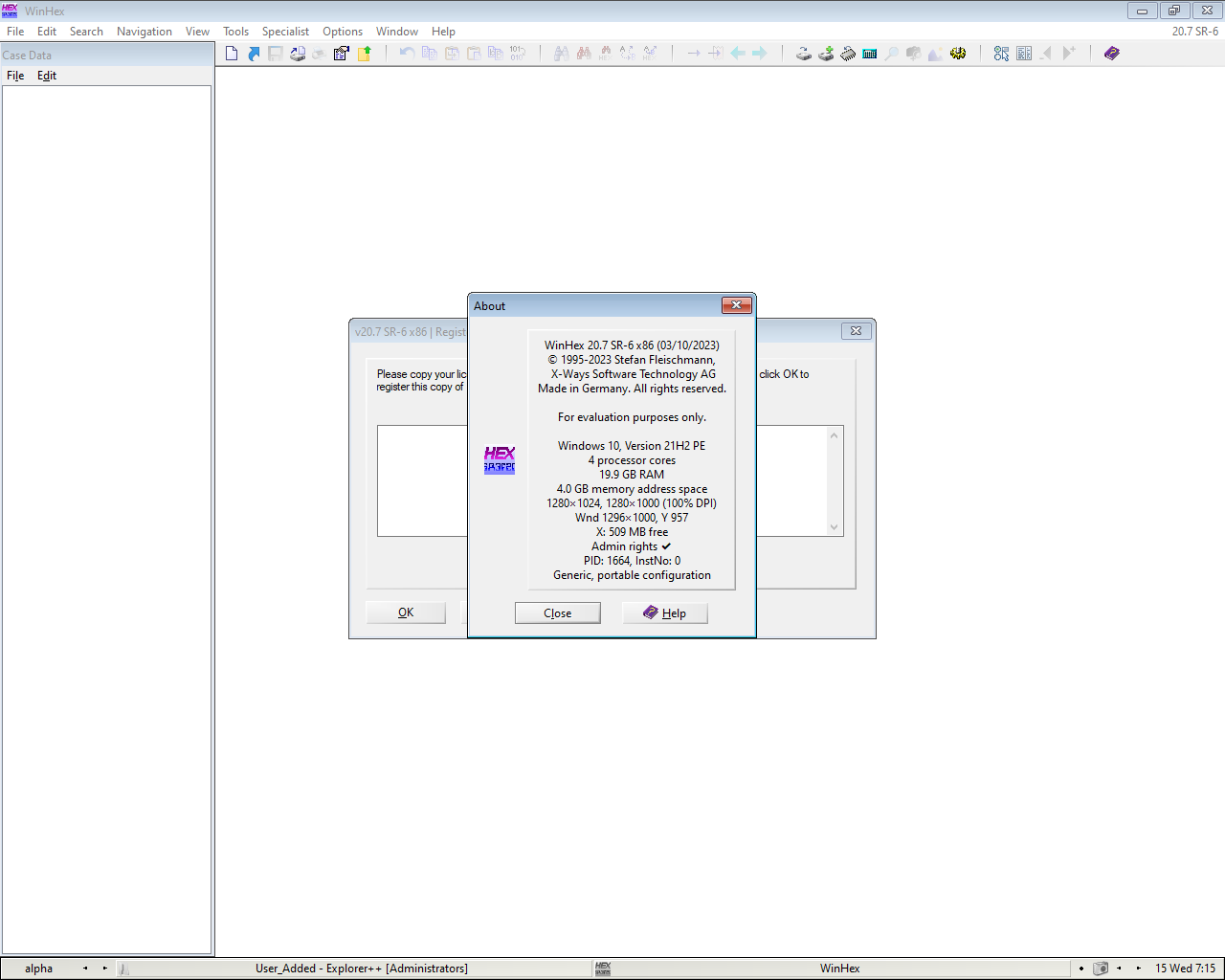Click the A-to-B Replace Text toolbar icon

click(x=627, y=54)
